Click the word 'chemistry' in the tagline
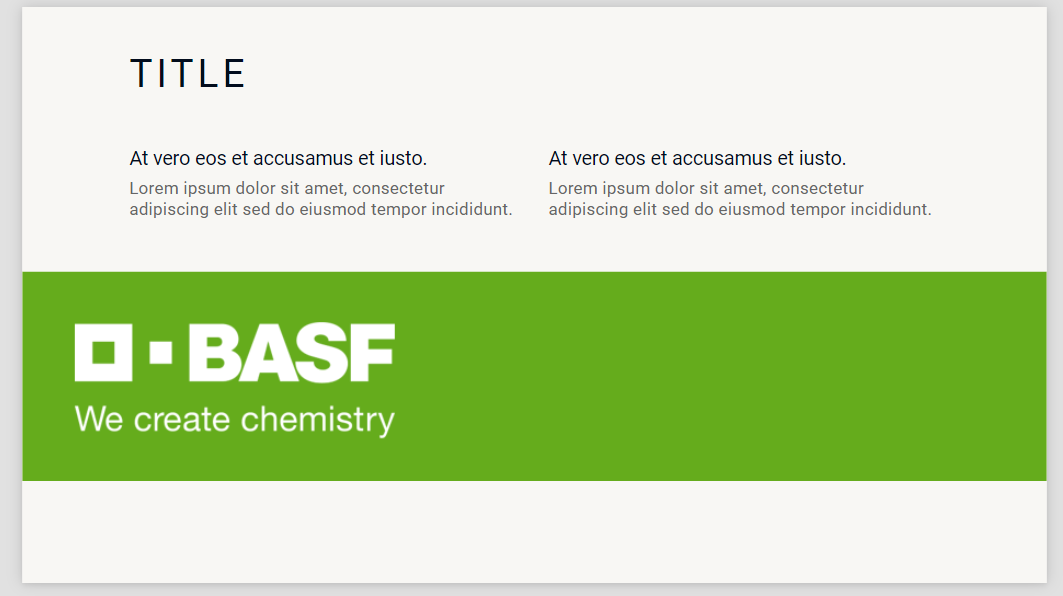The image size is (1063, 596). [317, 420]
